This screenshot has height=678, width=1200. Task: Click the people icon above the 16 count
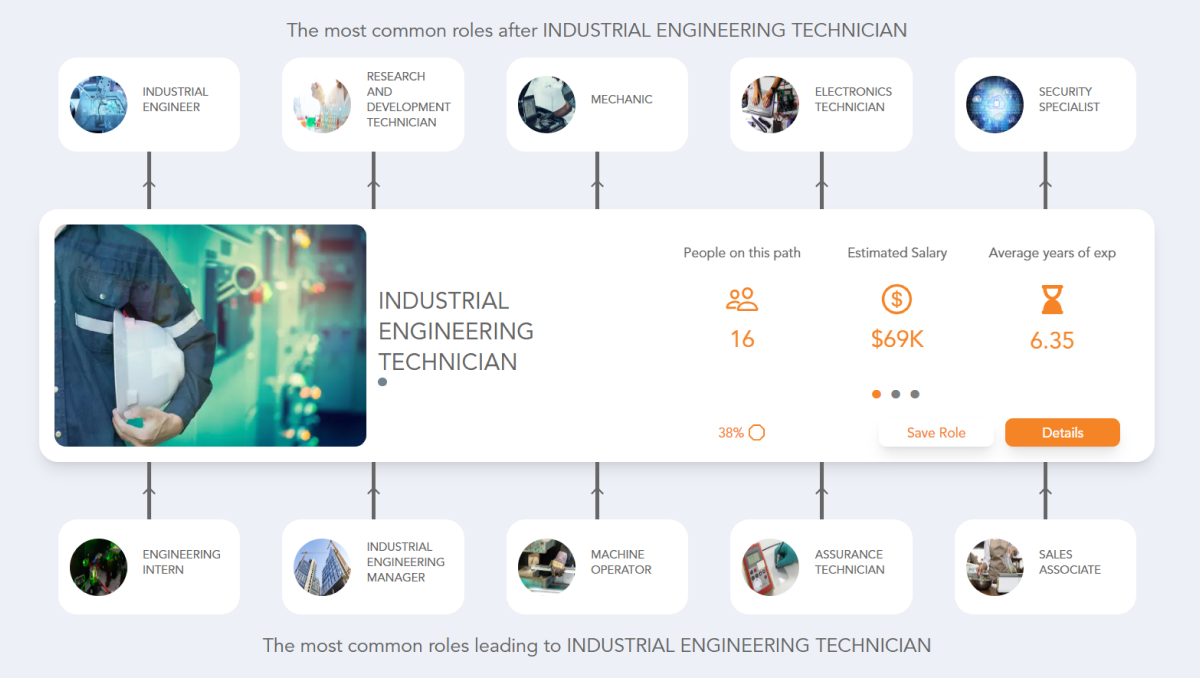point(742,299)
